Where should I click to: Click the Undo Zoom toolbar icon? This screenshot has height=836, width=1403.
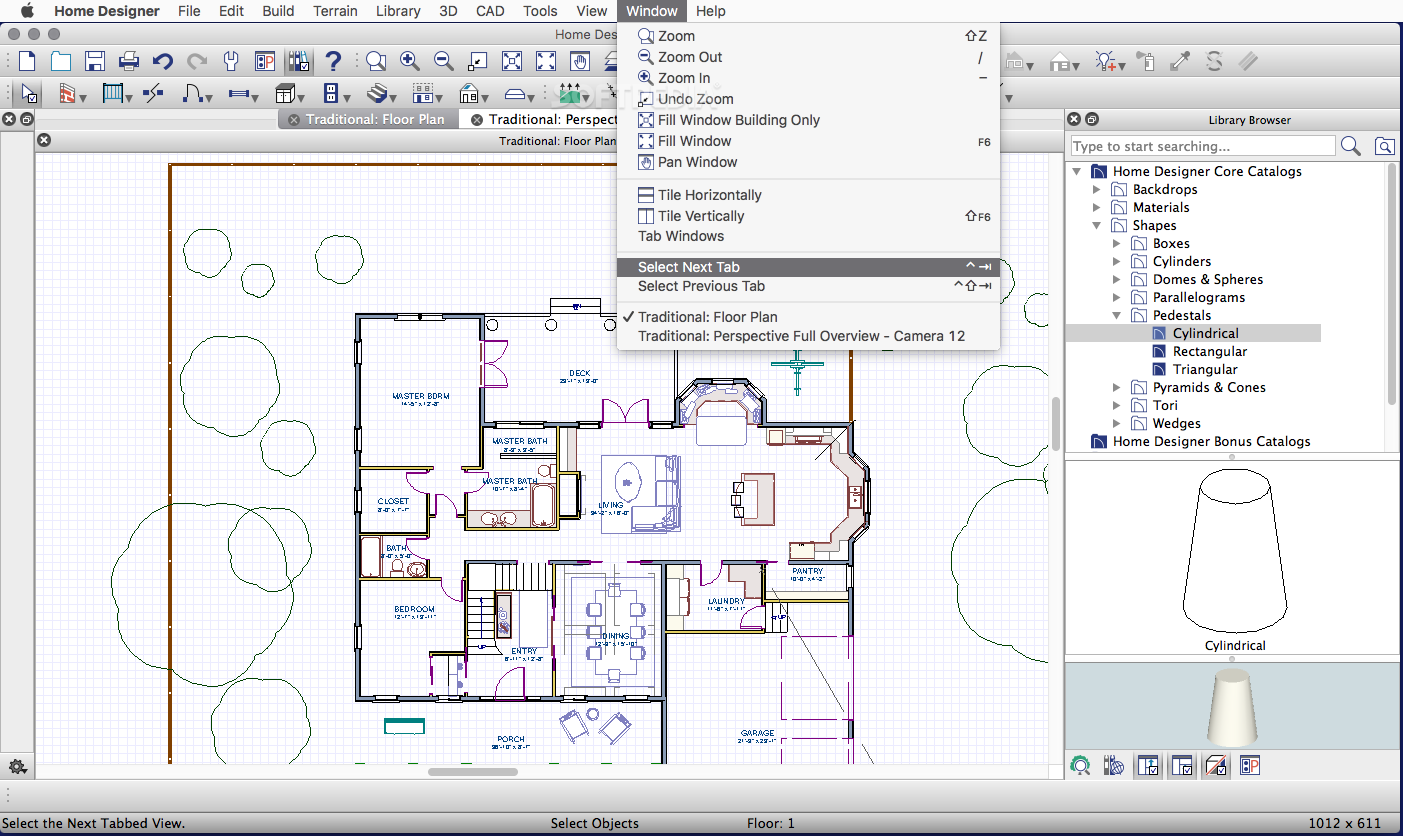(478, 61)
